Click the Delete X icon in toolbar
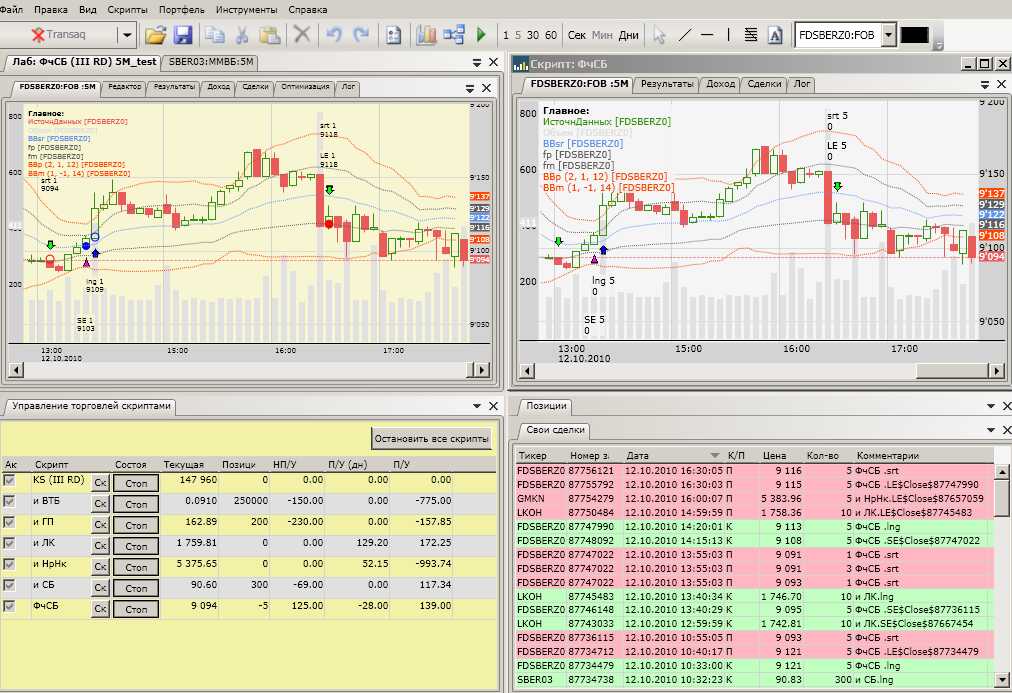This screenshot has height=693, width=1012. click(x=301, y=35)
